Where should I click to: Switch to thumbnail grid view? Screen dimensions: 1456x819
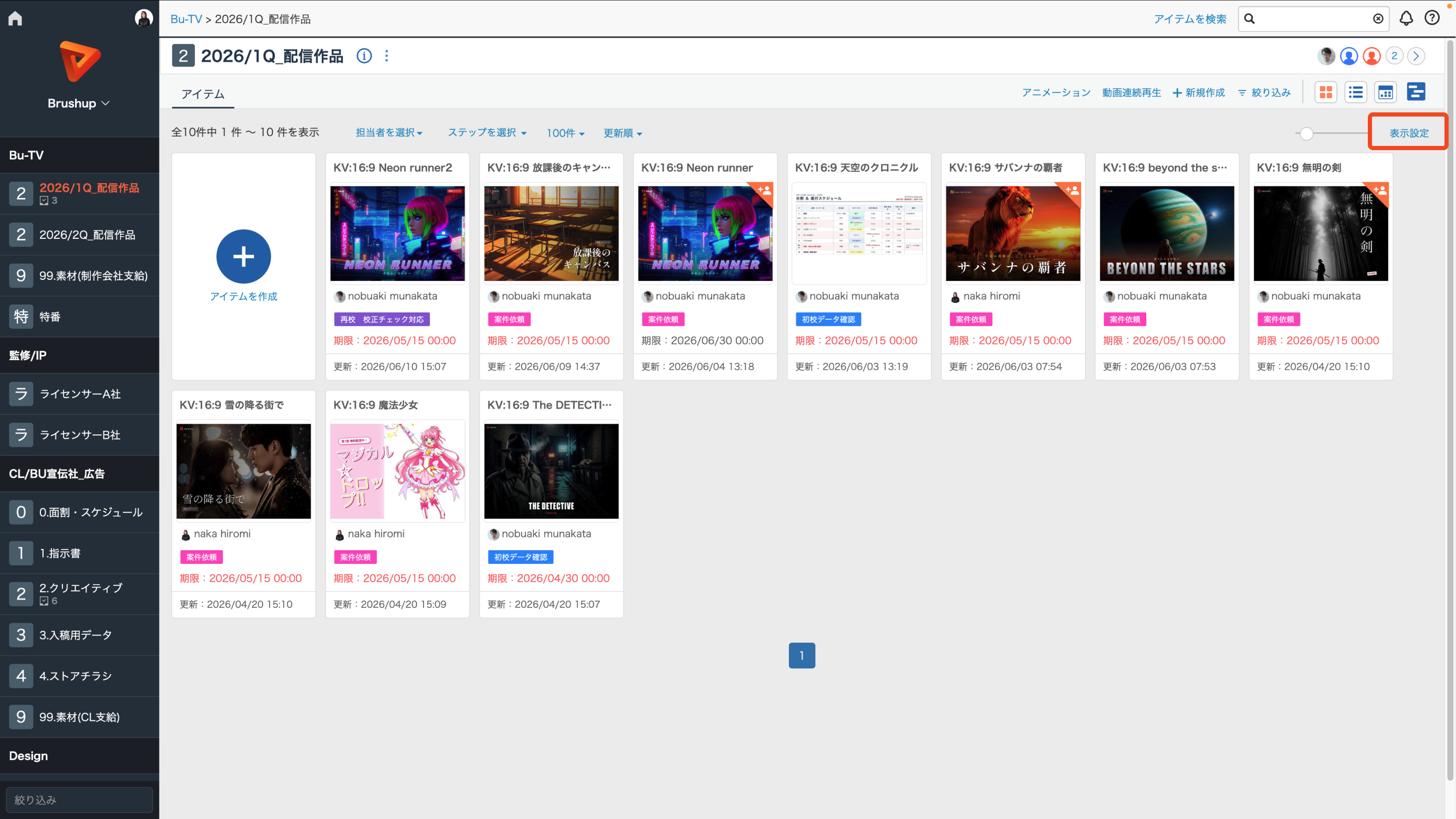coord(1326,92)
